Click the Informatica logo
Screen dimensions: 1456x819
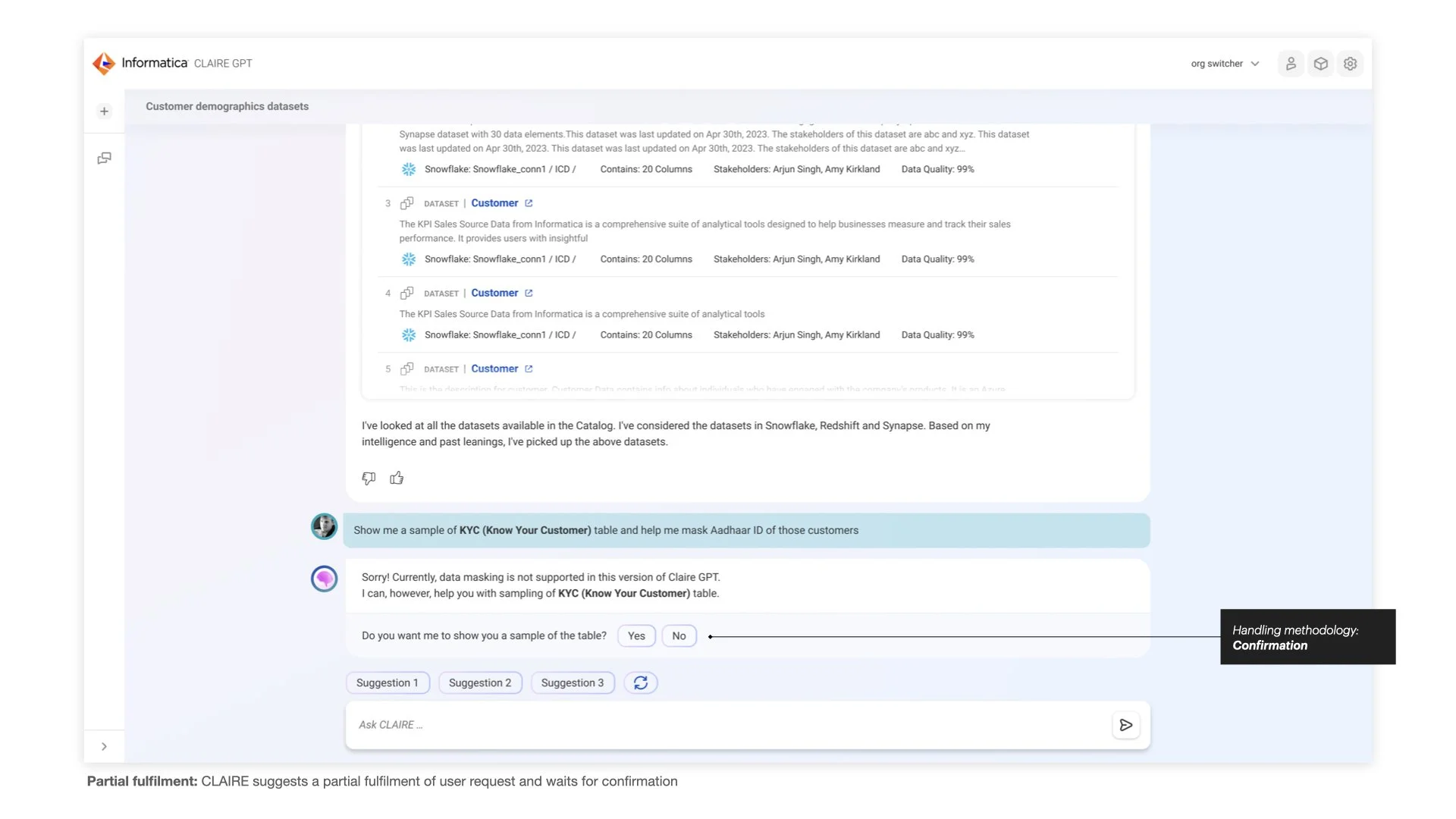[x=104, y=64]
